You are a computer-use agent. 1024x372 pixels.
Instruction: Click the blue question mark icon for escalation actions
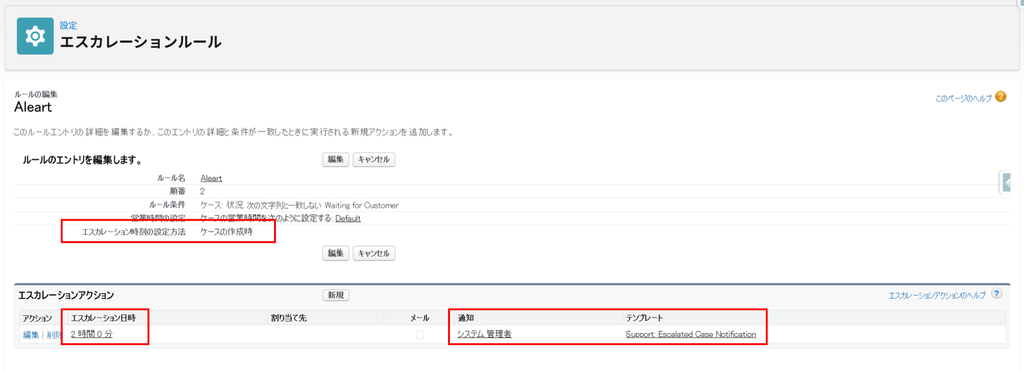996,294
